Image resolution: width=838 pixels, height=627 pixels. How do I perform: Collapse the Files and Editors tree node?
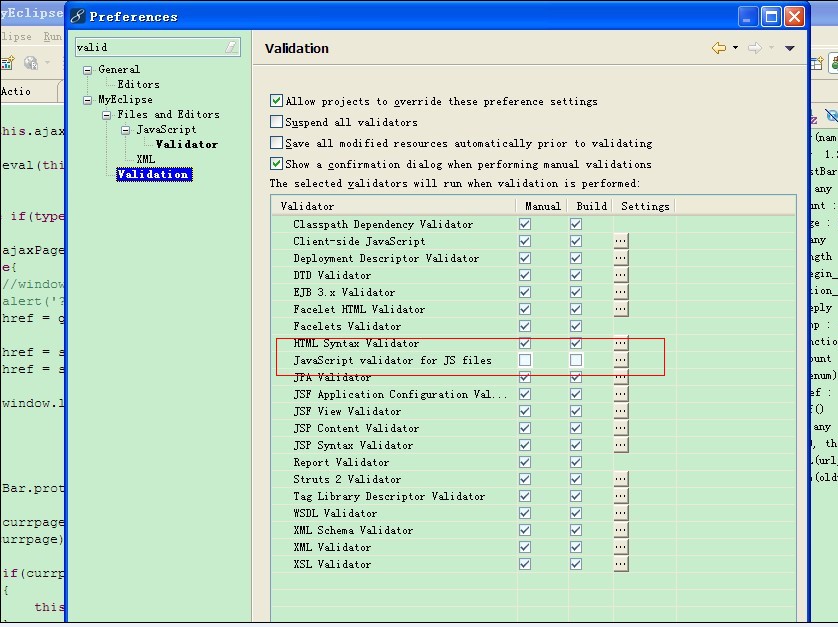[x=107, y=115]
